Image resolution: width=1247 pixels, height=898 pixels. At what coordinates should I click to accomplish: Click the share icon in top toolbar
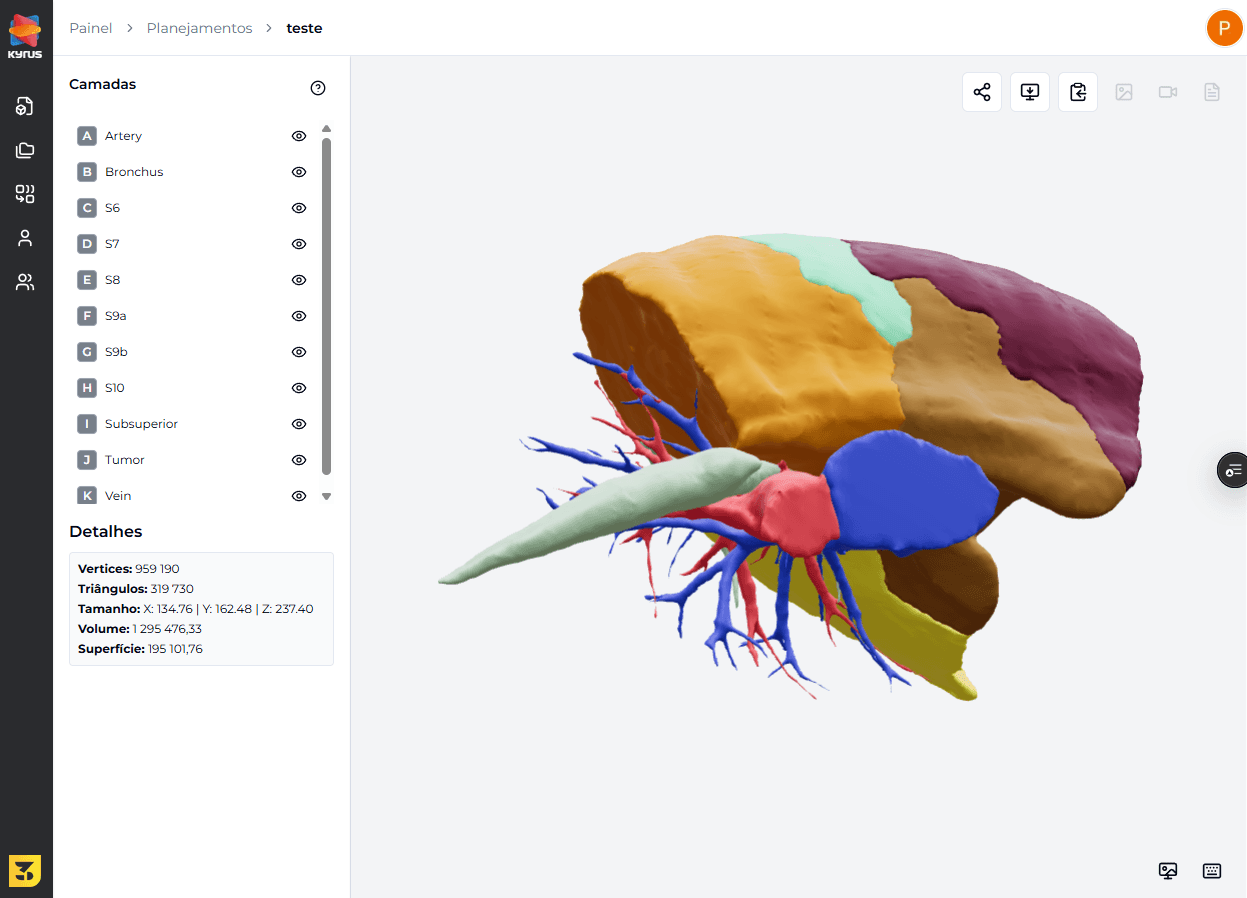pyautogui.click(x=981, y=92)
